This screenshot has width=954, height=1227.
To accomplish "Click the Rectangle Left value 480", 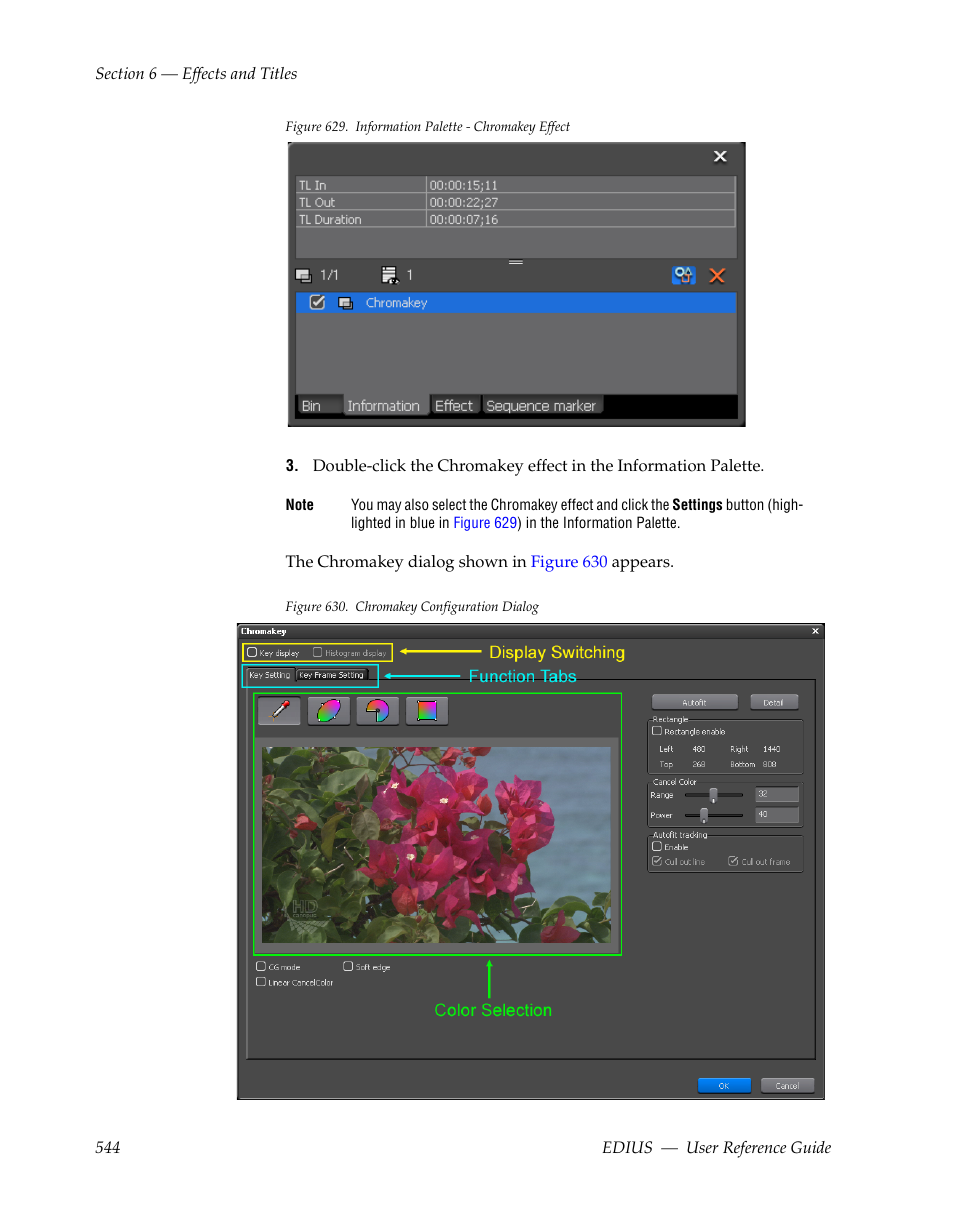I will tap(698, 749).
